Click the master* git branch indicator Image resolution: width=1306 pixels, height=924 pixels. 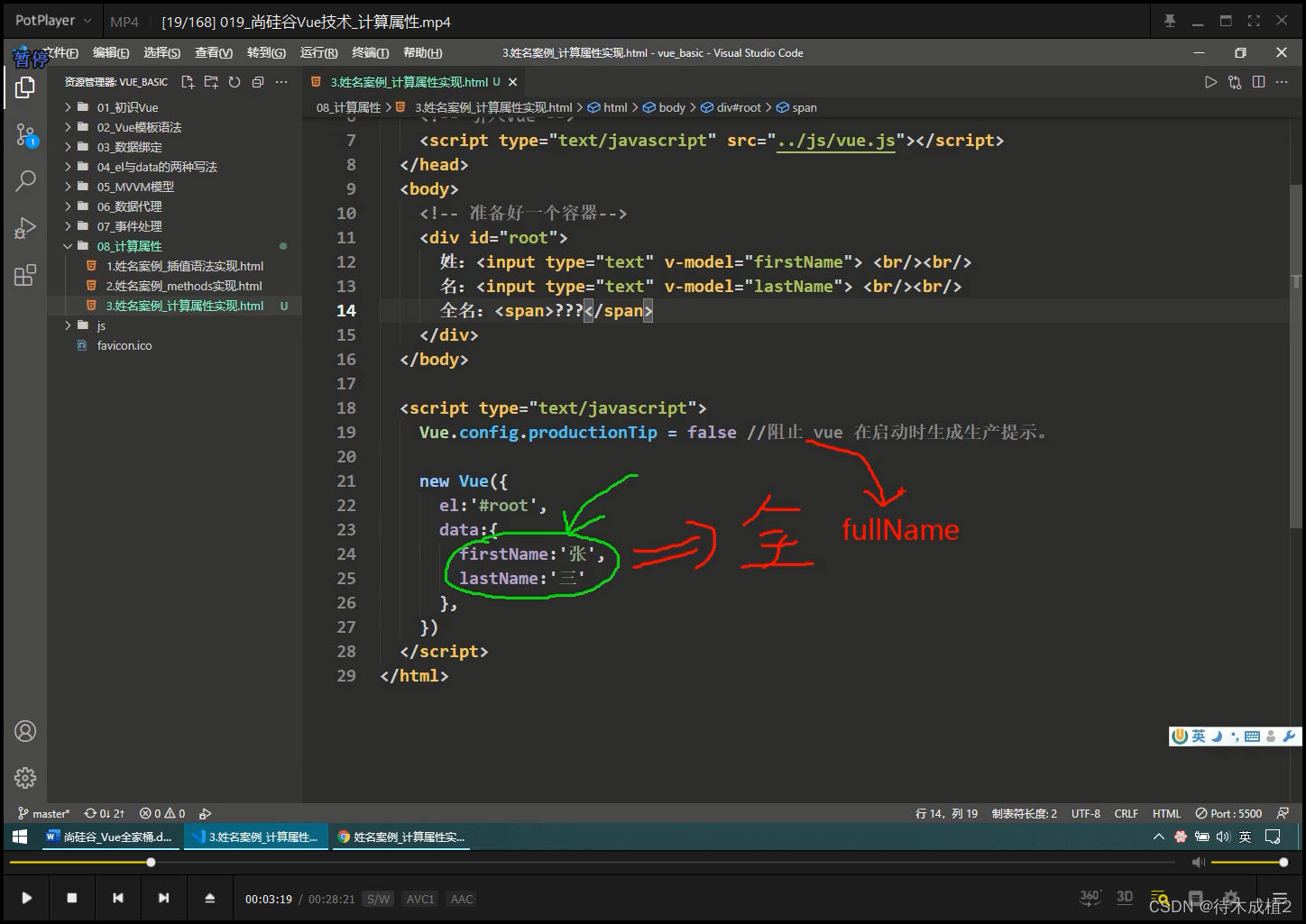point(43,813)
